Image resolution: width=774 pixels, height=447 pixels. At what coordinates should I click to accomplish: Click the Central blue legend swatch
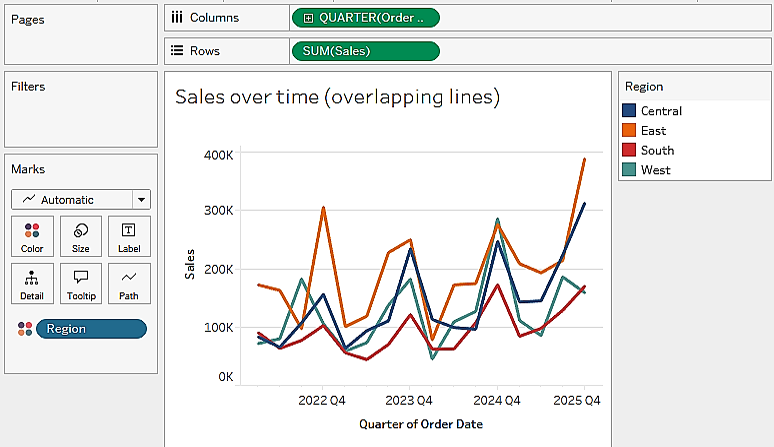(629, 111)
